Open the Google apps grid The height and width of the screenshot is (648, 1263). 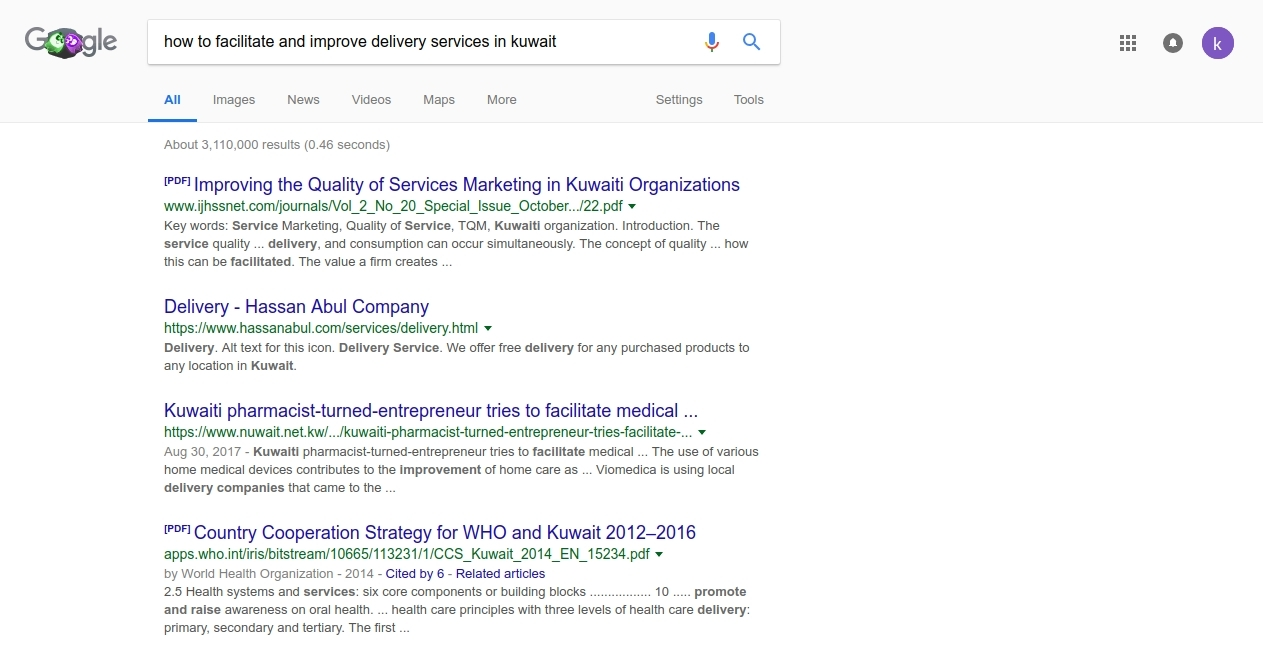1128,43
